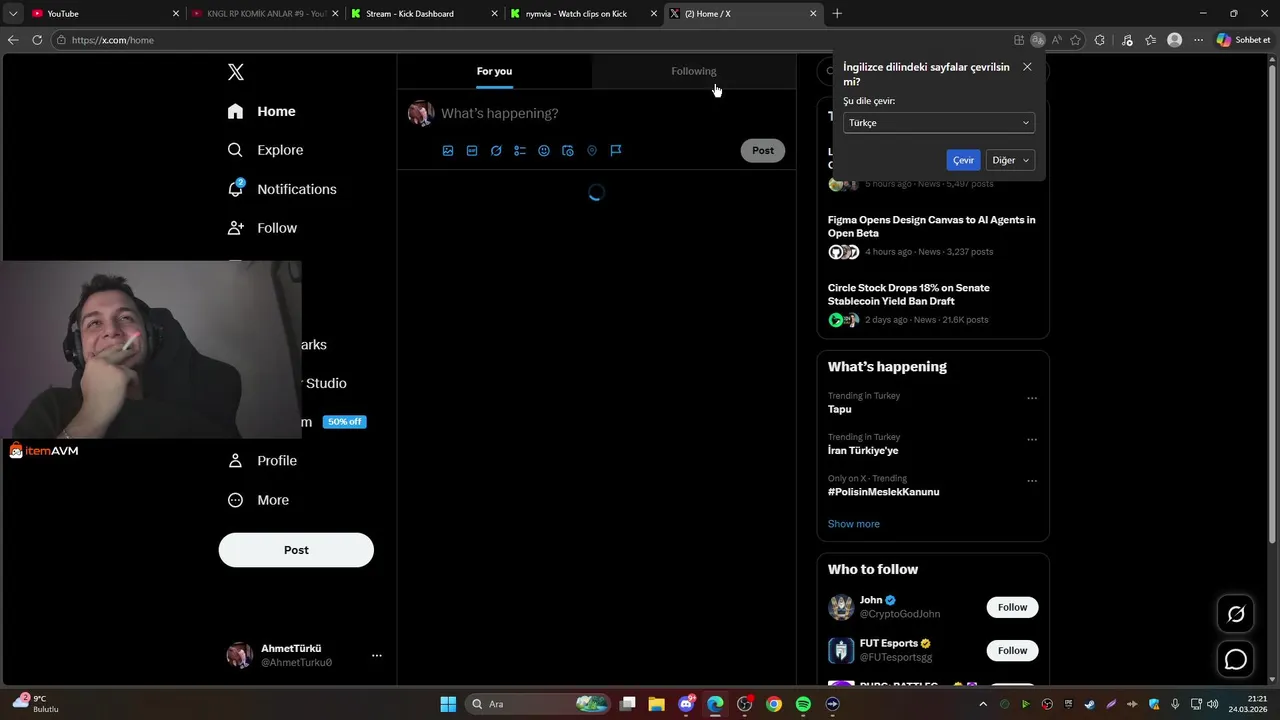Screen dimensions: 1280x720
Task: Open Sohbet et Copilot button
Action: click(1243, 40)
